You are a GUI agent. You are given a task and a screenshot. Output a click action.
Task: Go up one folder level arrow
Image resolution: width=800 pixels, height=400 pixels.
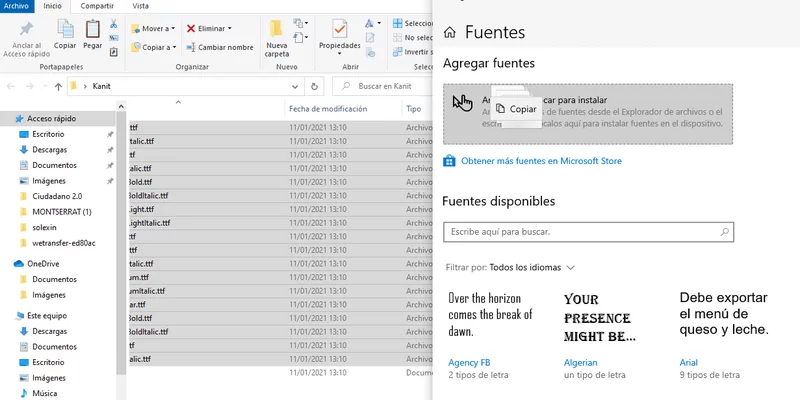pos(58,87)
